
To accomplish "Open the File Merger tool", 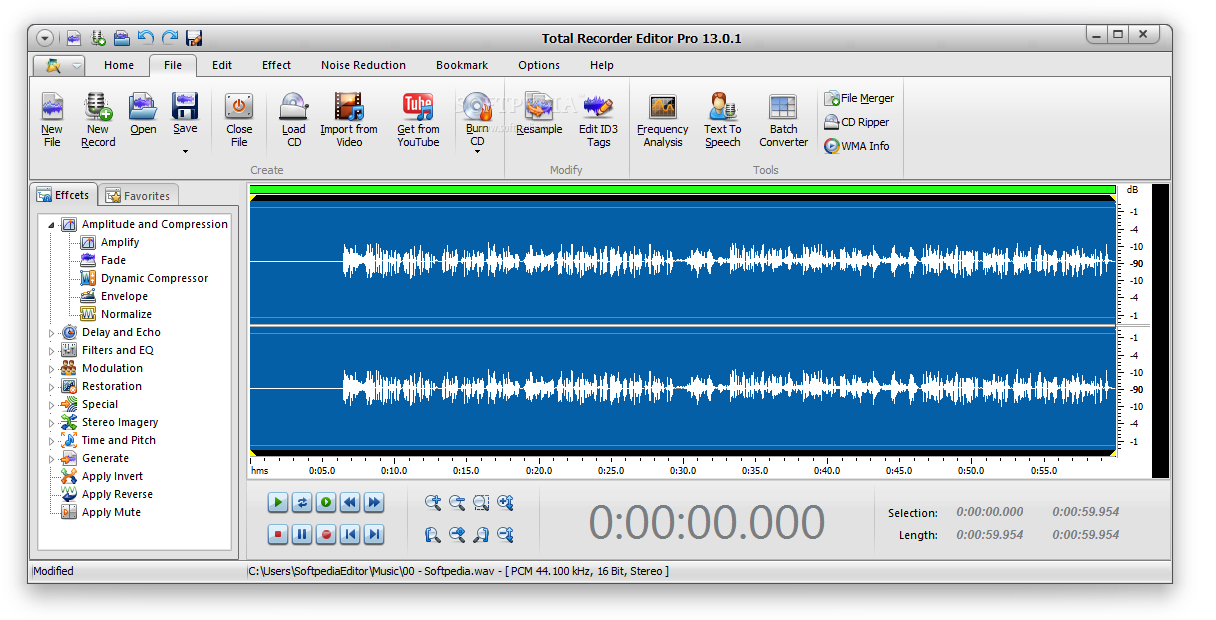I will coord(859,98).
